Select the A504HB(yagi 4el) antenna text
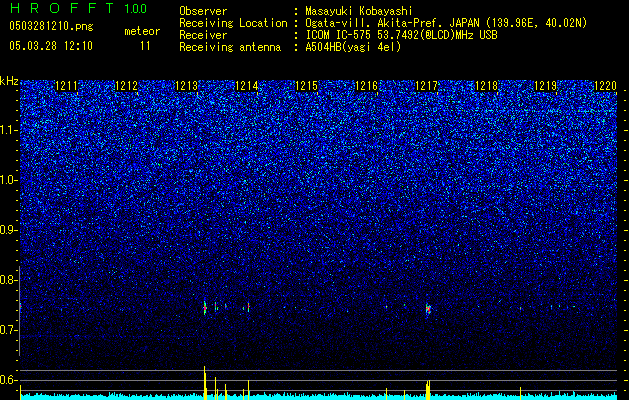 click(x=353, y=47)
